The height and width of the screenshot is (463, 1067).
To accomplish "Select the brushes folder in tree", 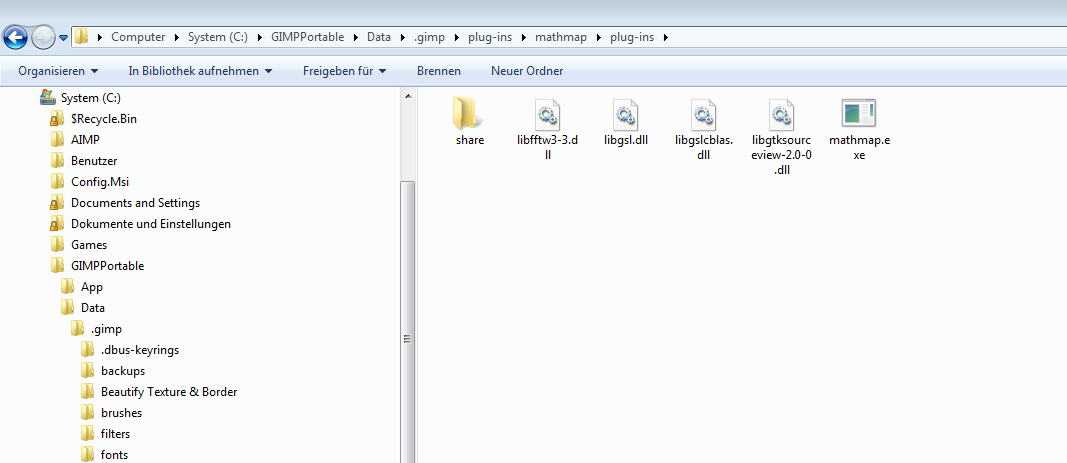I will 121,413.
